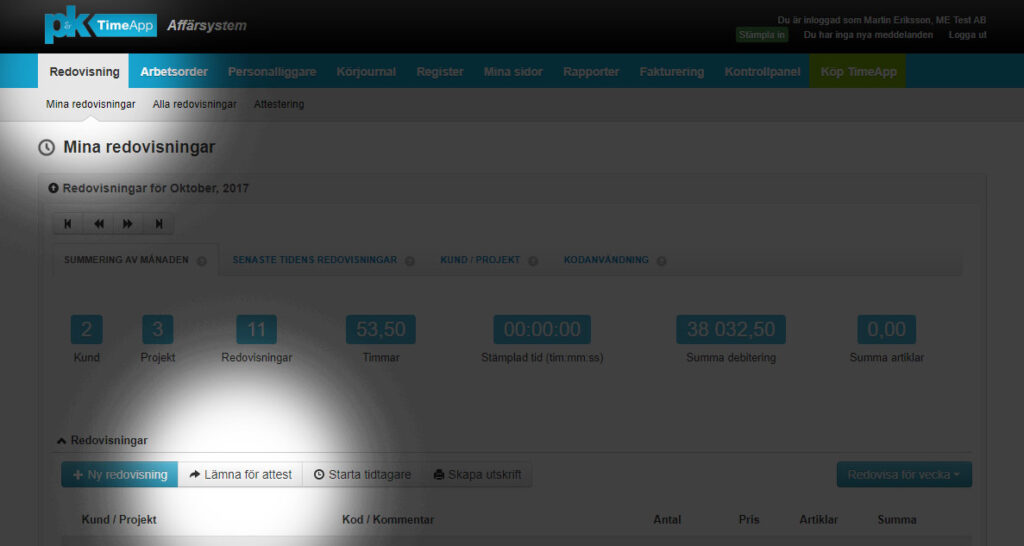Toggle Stämpla in clock-in button
1024x546 pixels.
pos(762,35)
